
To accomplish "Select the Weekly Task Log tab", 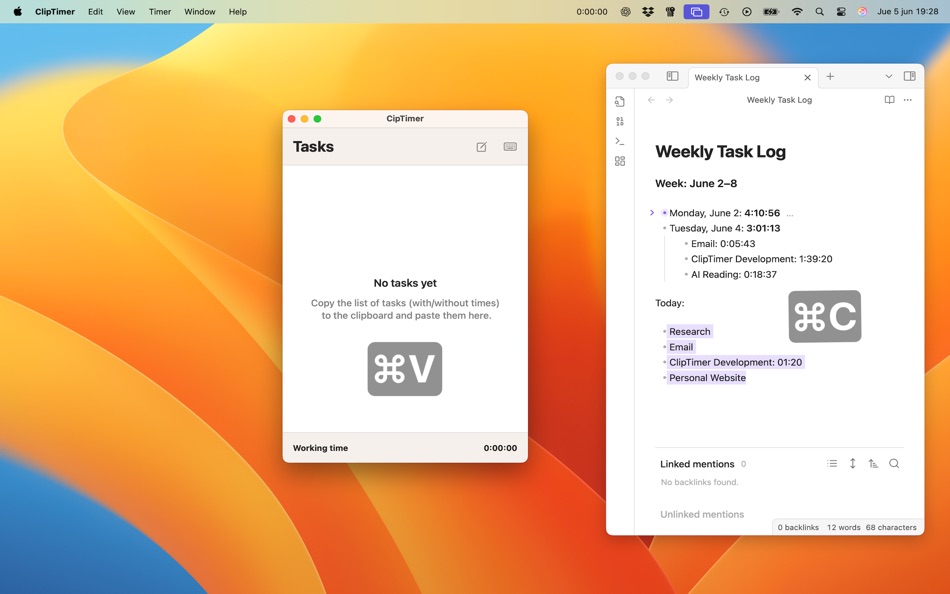I will click(753, 77).
